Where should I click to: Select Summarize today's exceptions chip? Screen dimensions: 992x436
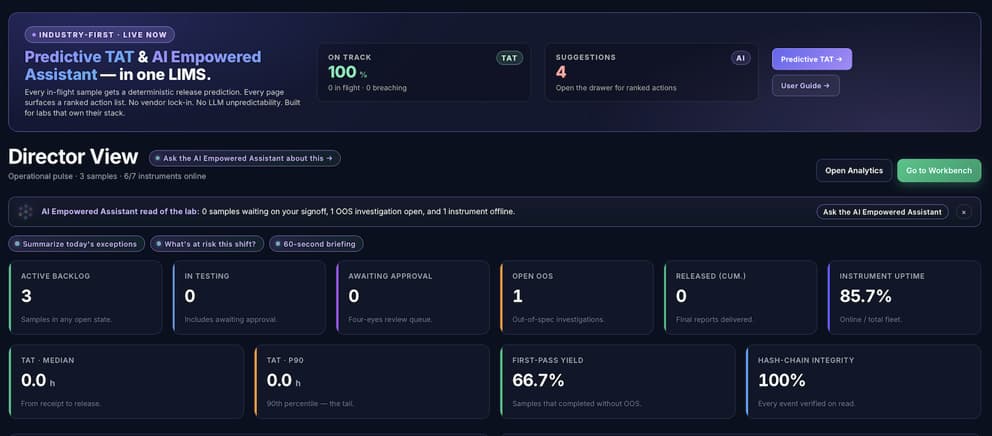77,244
